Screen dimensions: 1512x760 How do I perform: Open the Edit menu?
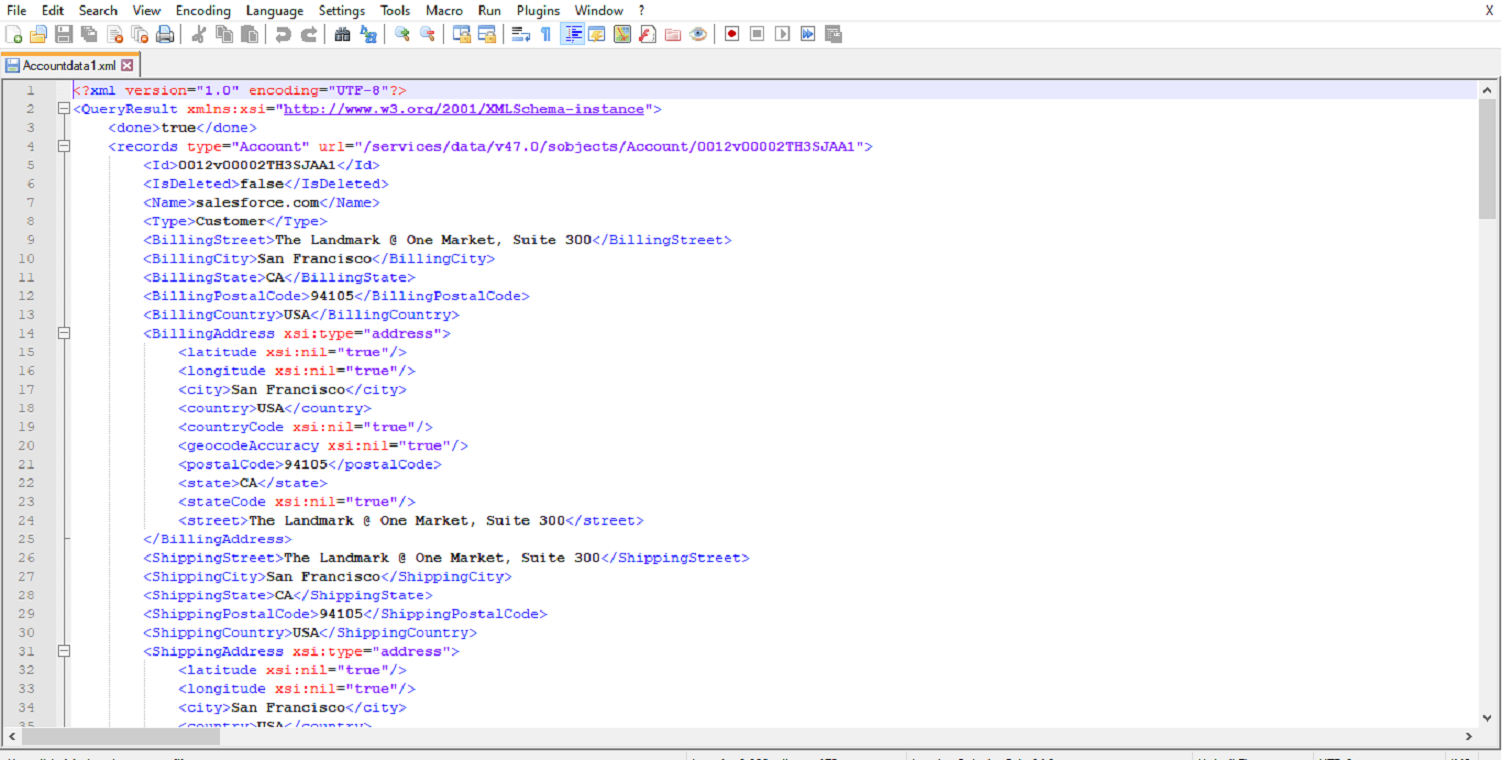click(52, 10)
